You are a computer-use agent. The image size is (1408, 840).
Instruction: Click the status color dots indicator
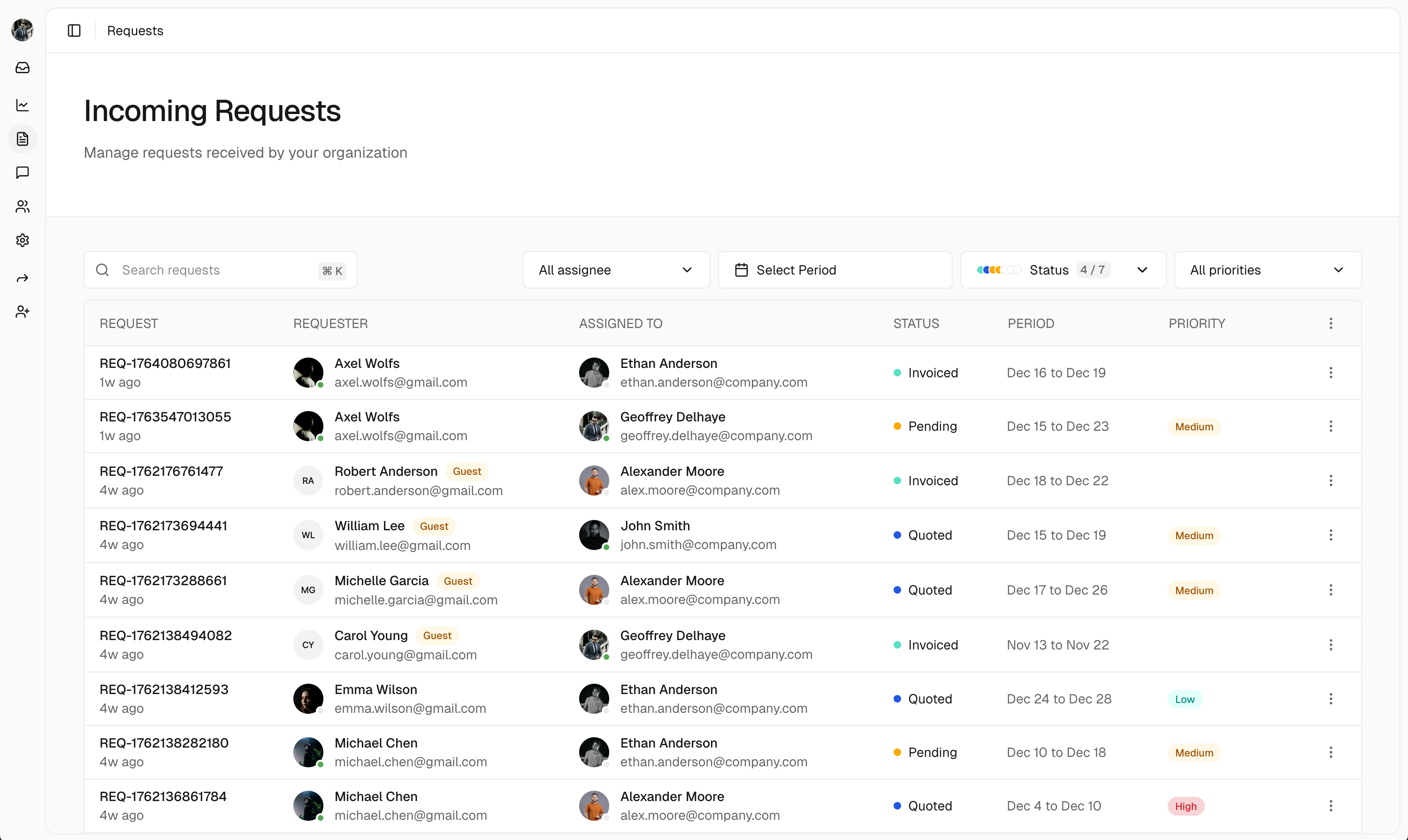pos(998,270)
